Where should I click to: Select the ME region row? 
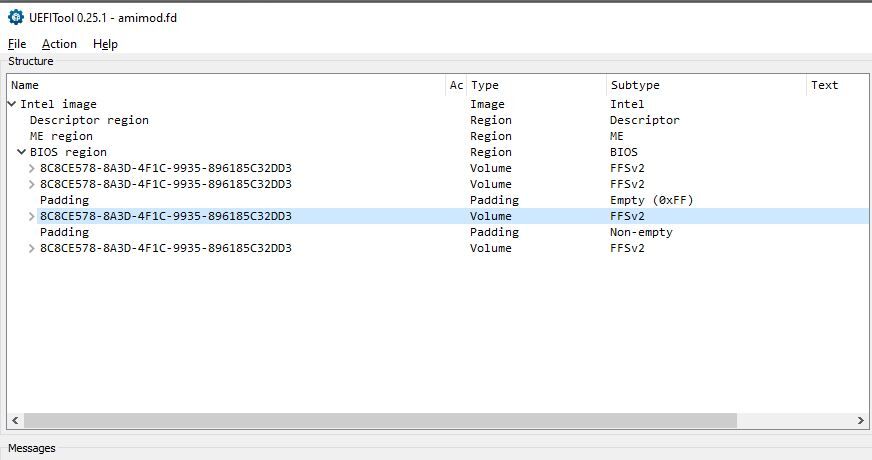click(438, 136)
